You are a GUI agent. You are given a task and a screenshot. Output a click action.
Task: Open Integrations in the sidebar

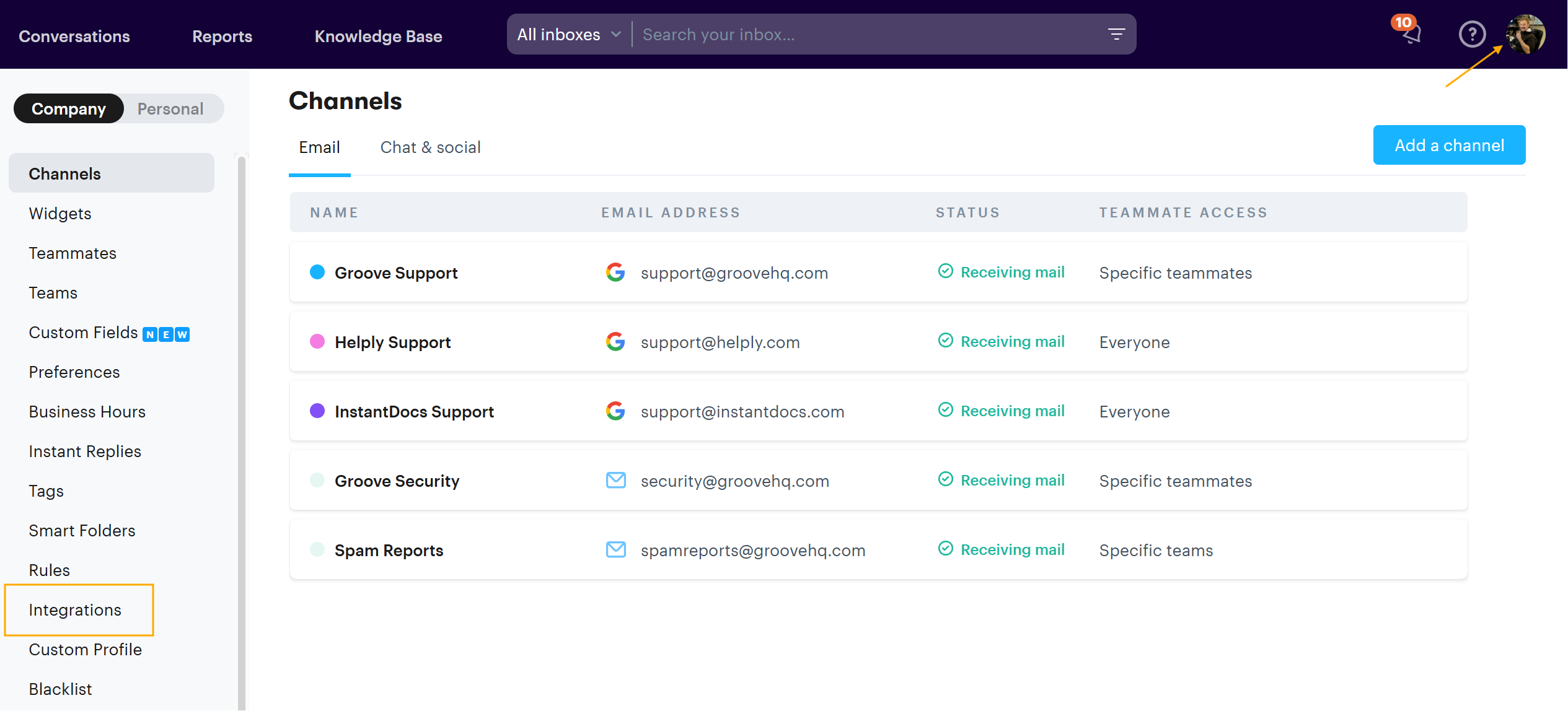[x=75, y=609]
